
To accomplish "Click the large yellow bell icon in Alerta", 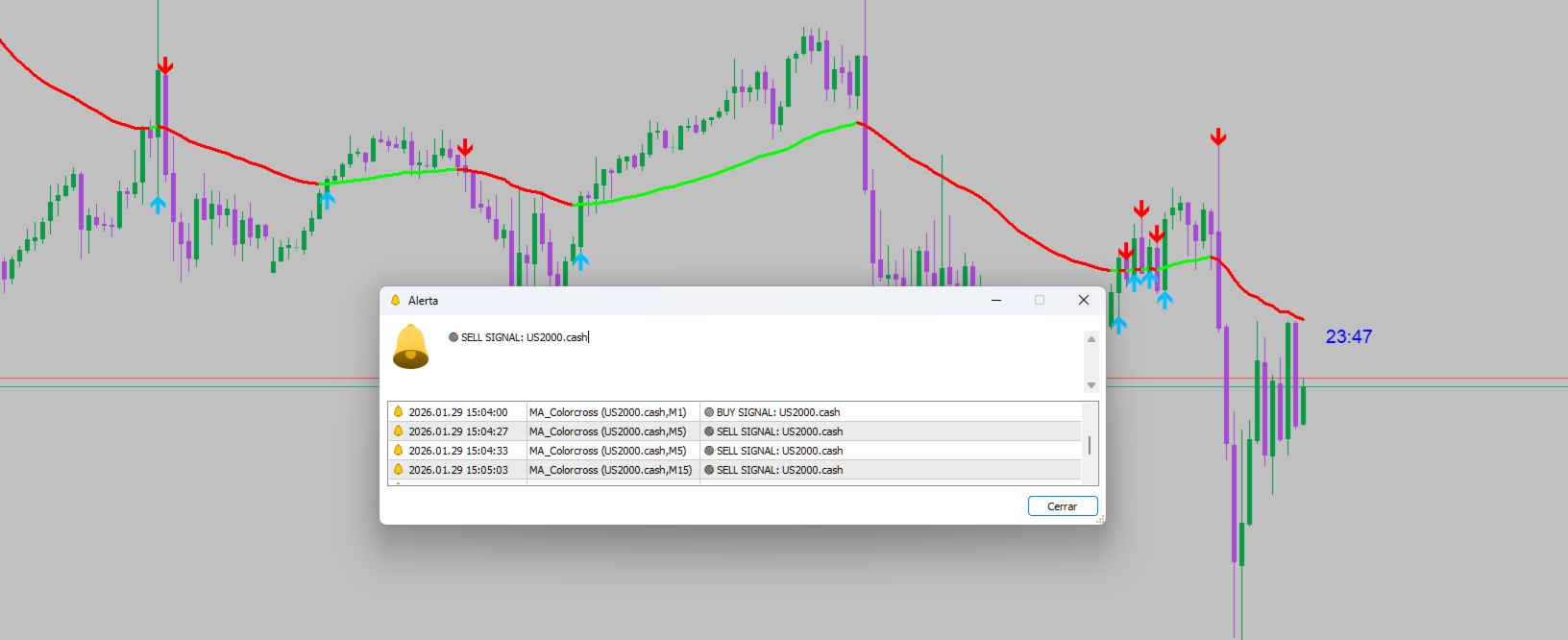I will pos(410,347).
